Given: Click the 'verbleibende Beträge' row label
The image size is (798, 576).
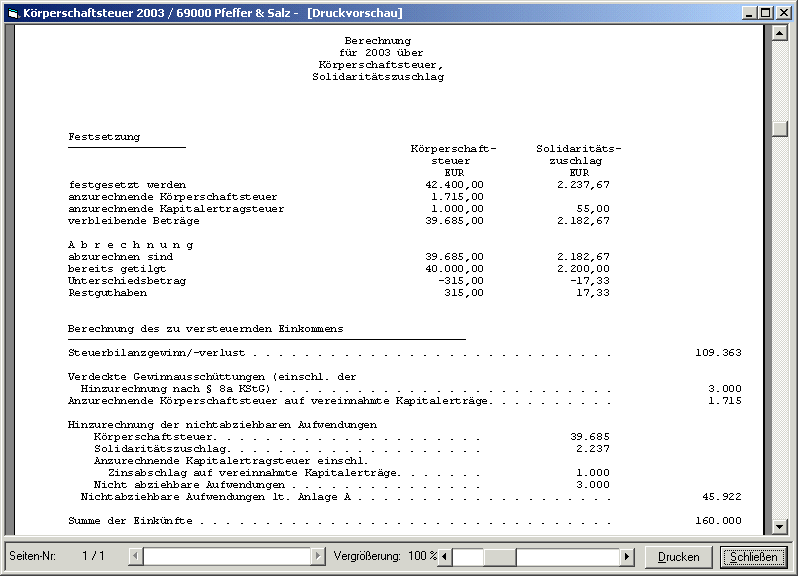Looking at the screenshot, I should click(x=134, y=221).
